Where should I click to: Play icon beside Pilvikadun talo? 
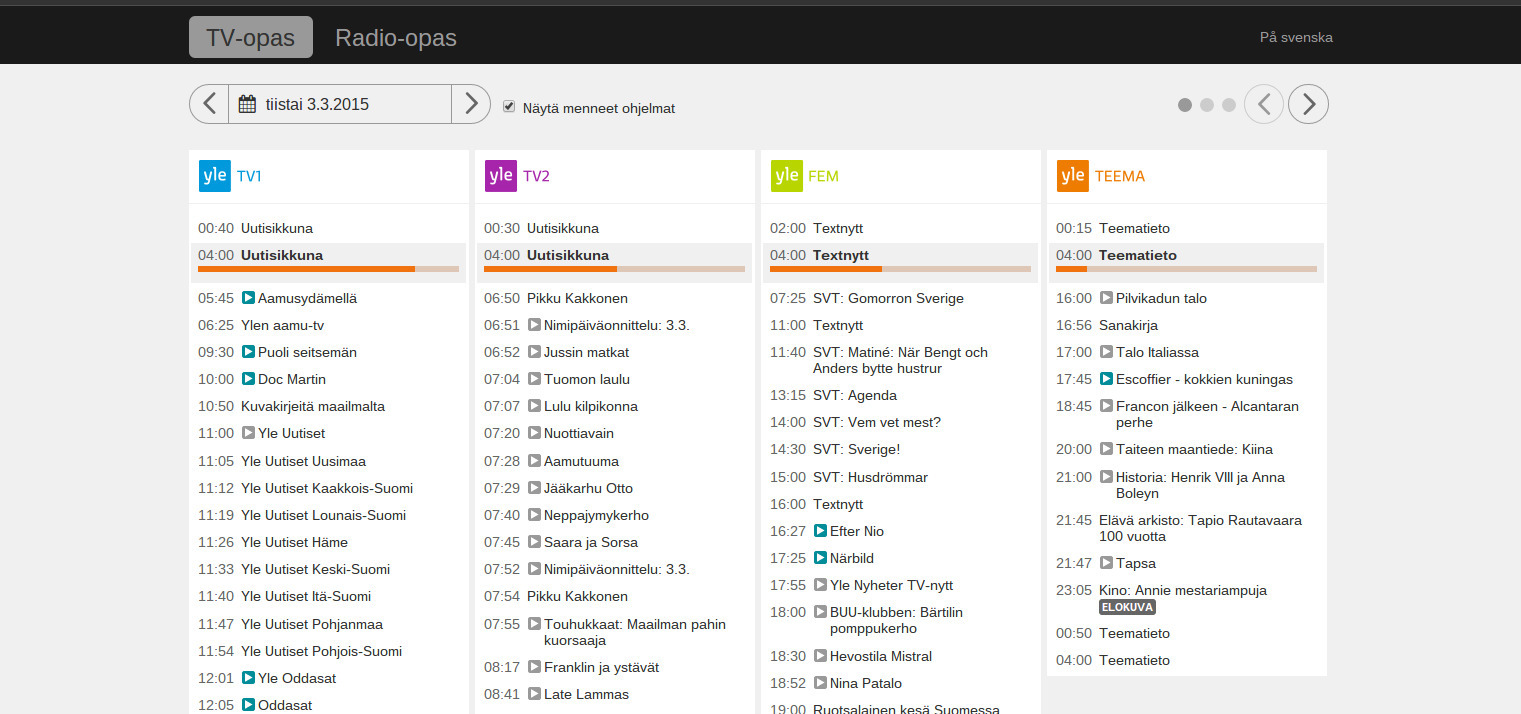1106,298
